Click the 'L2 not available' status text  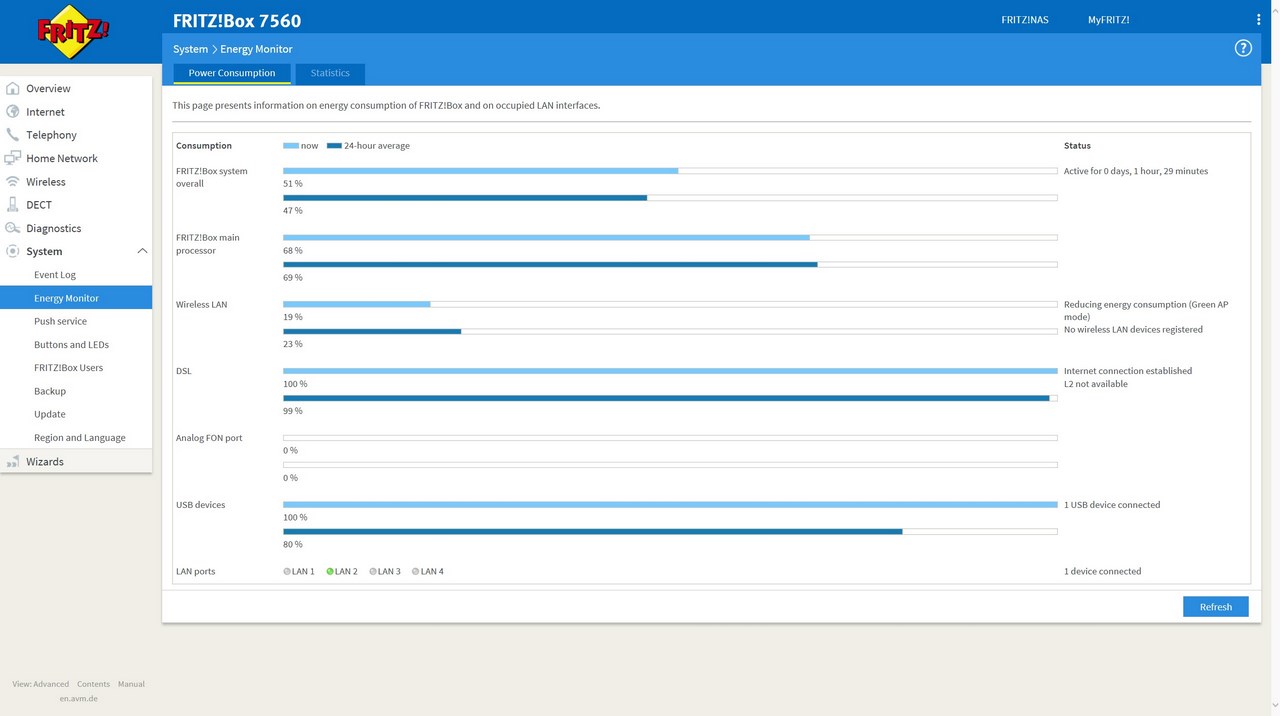click(x=1096, y=384)
